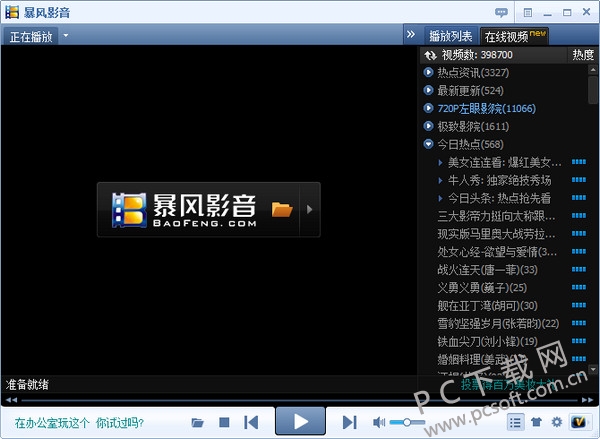
Task: Open the video 三大影帝力挺向太称艰…
Action: pos(496,216)
